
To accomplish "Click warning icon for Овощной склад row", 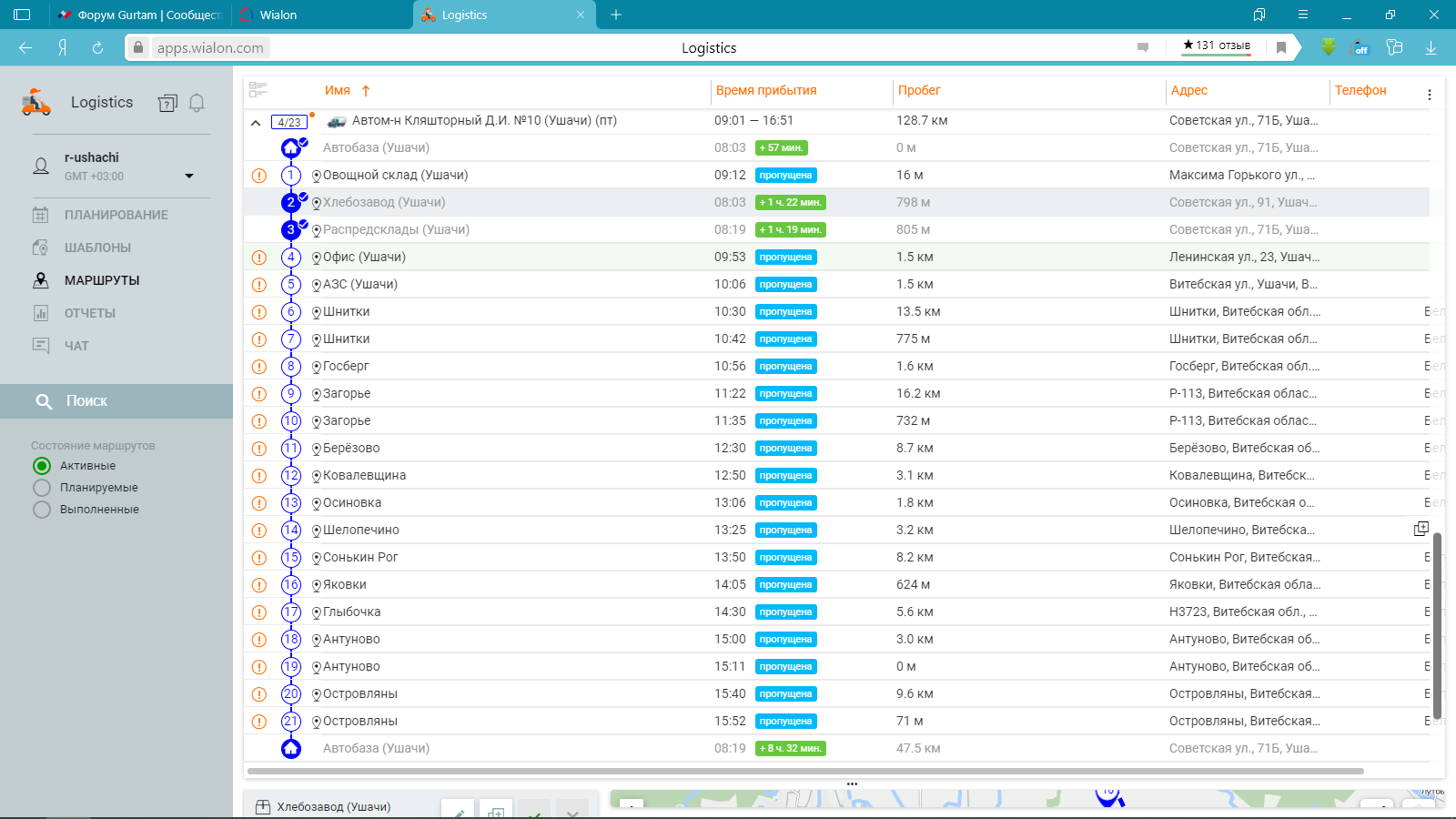I will [259, 176].
